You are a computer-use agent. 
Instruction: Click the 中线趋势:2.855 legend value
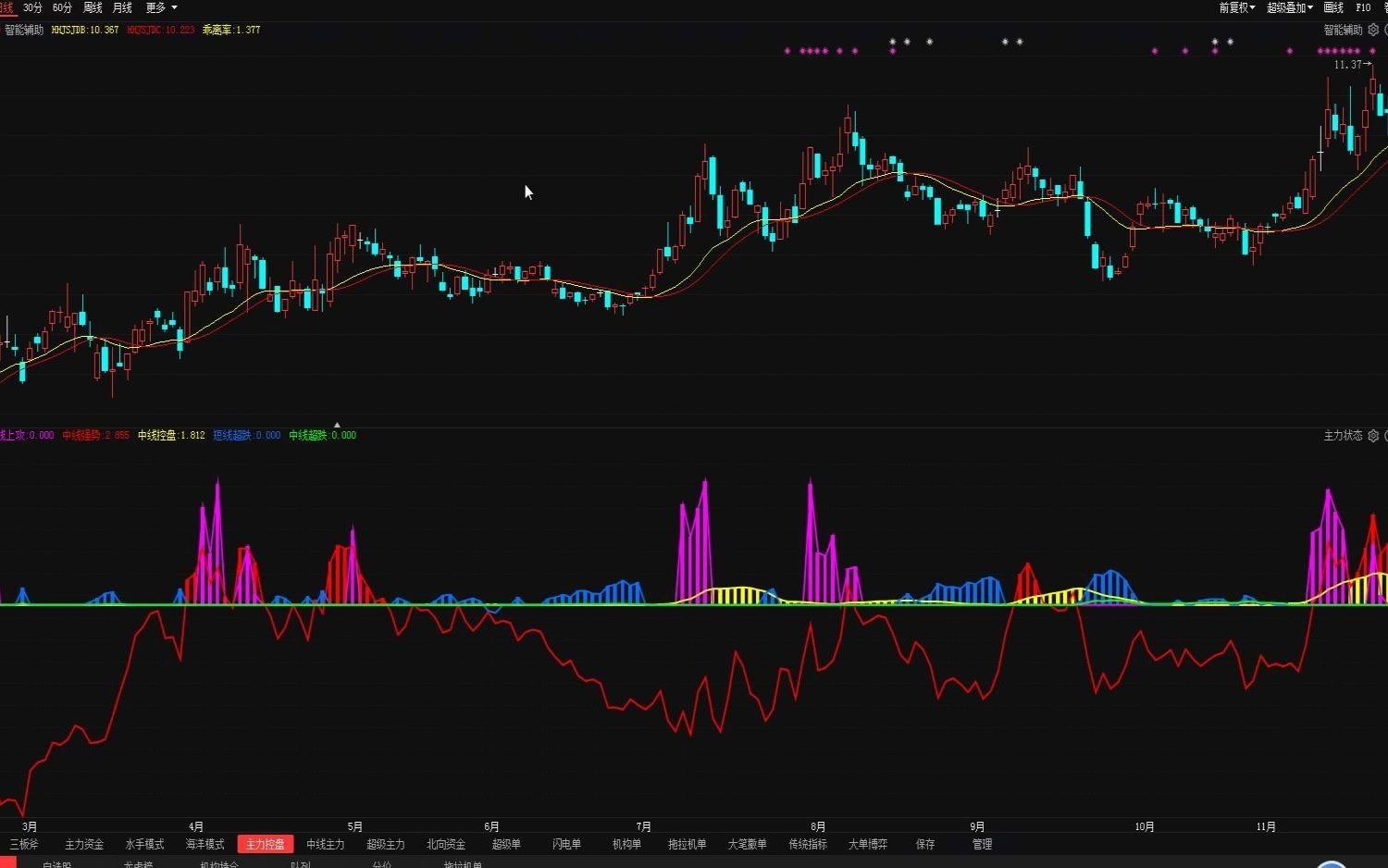96,435
